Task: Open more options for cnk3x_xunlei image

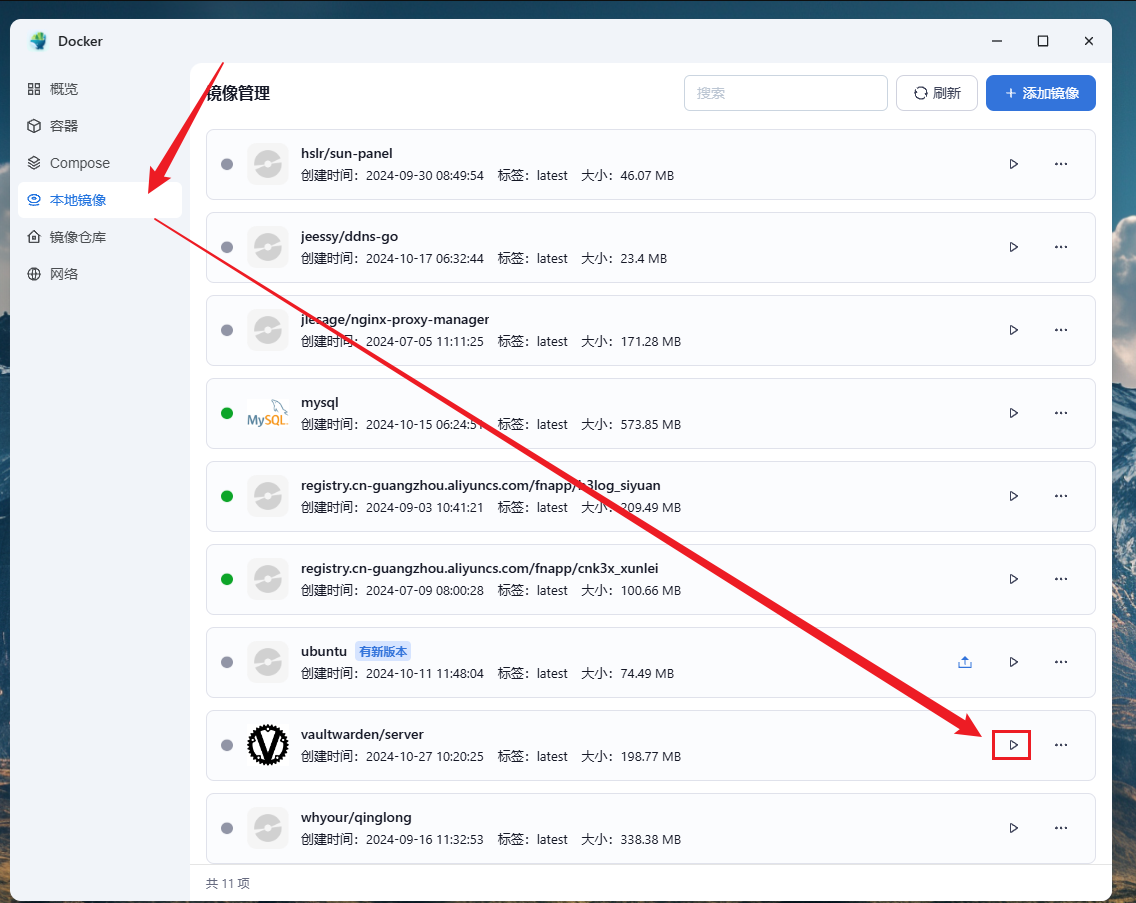Action: (1061, 579)
